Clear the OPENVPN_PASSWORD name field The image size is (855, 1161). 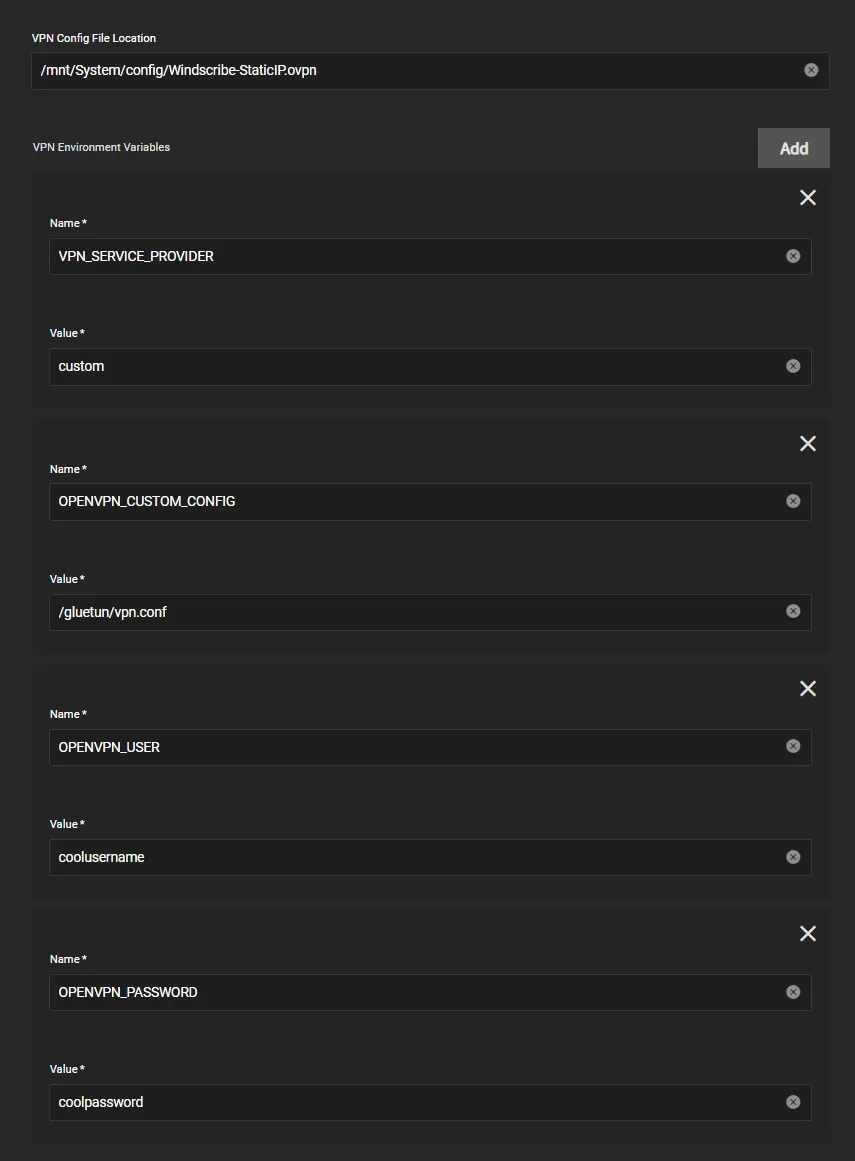793,991
